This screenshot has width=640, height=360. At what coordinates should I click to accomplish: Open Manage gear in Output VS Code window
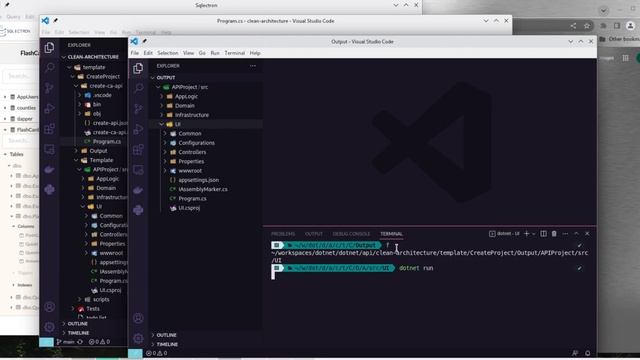click(x=138, y=338)
